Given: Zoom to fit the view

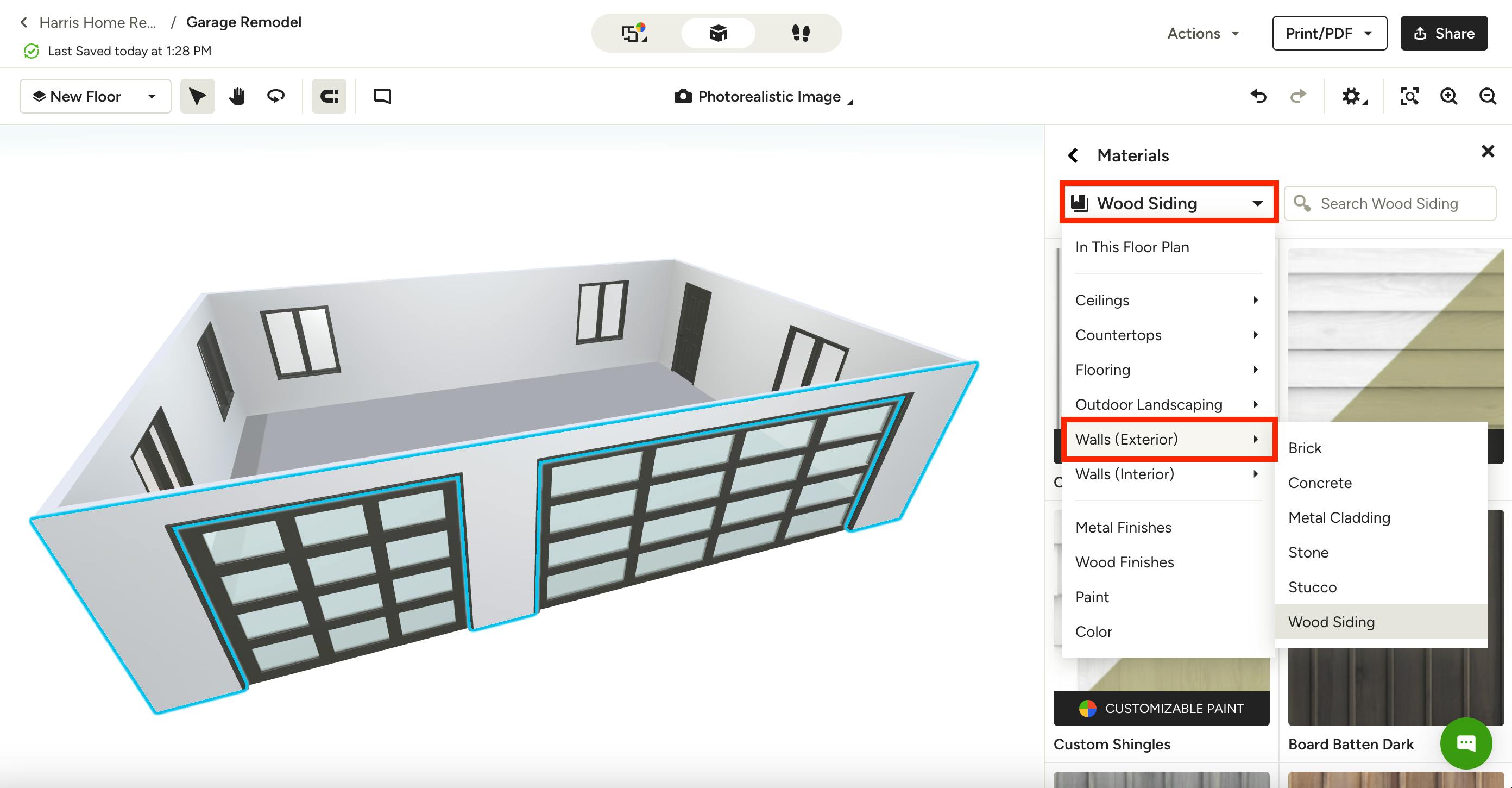Looking at the screenshot, I should click(1410, 96).
